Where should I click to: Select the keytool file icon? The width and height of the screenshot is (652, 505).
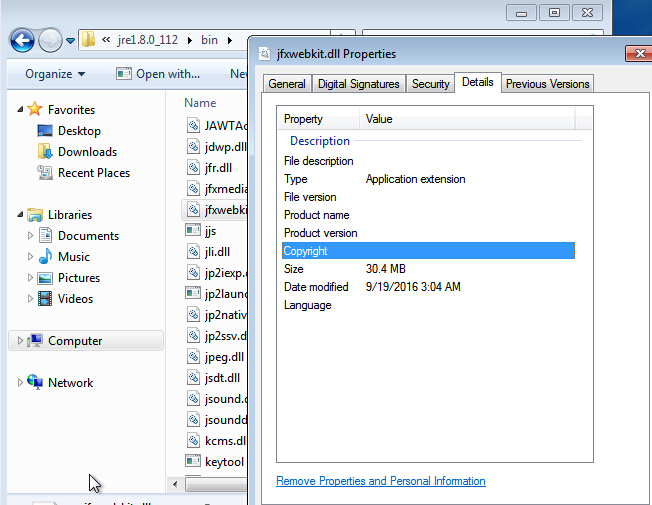tap(194, 461)
